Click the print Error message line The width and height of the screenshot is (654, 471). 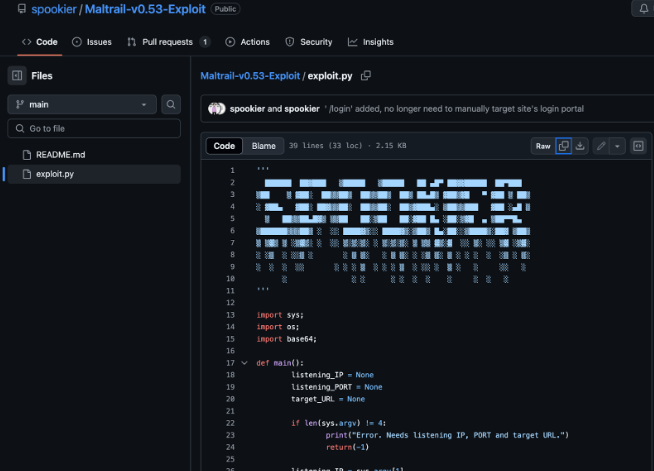(447, 435)
